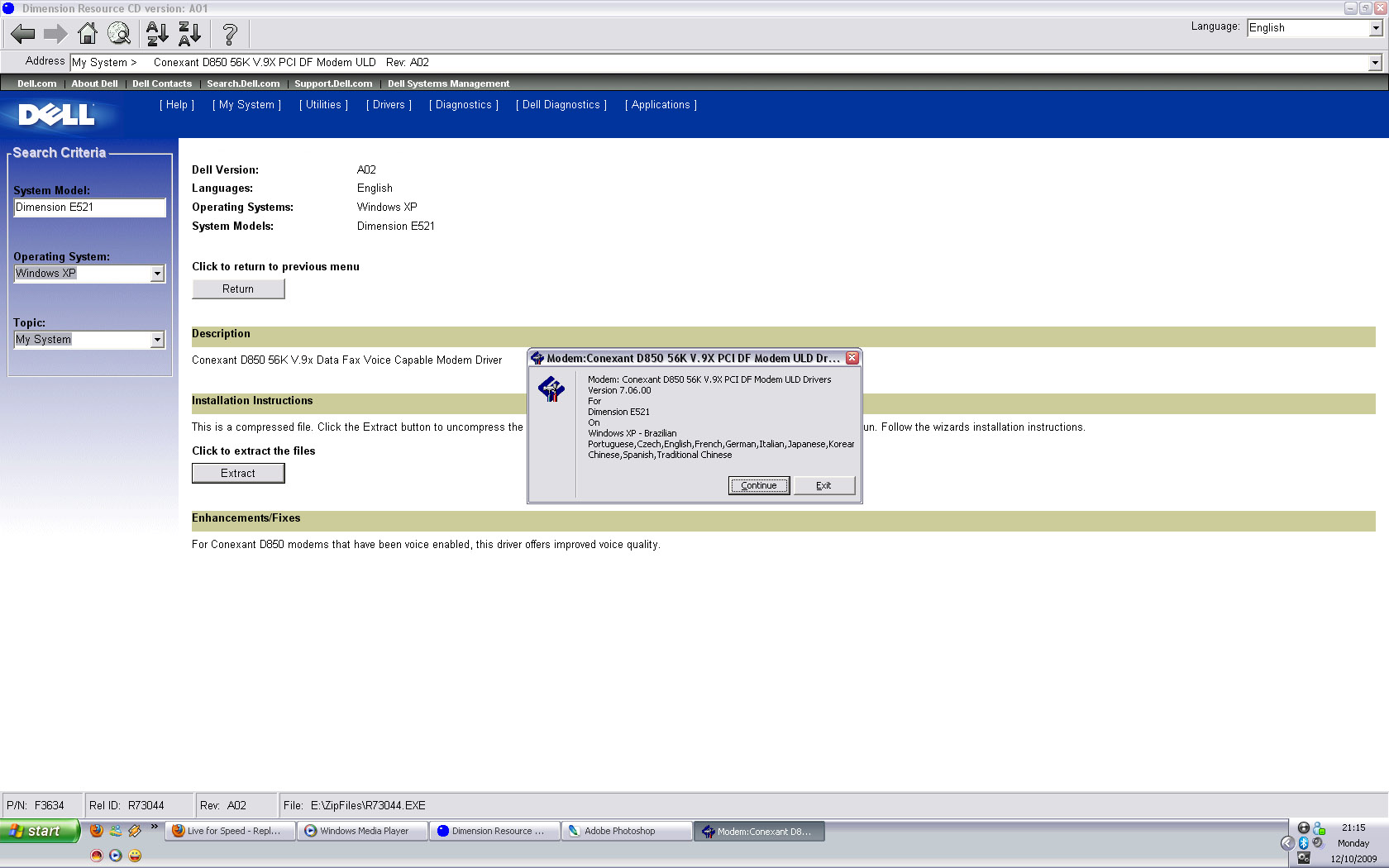Click the gears tray icon
The image size is (1389, 868).
[1304, 858]
